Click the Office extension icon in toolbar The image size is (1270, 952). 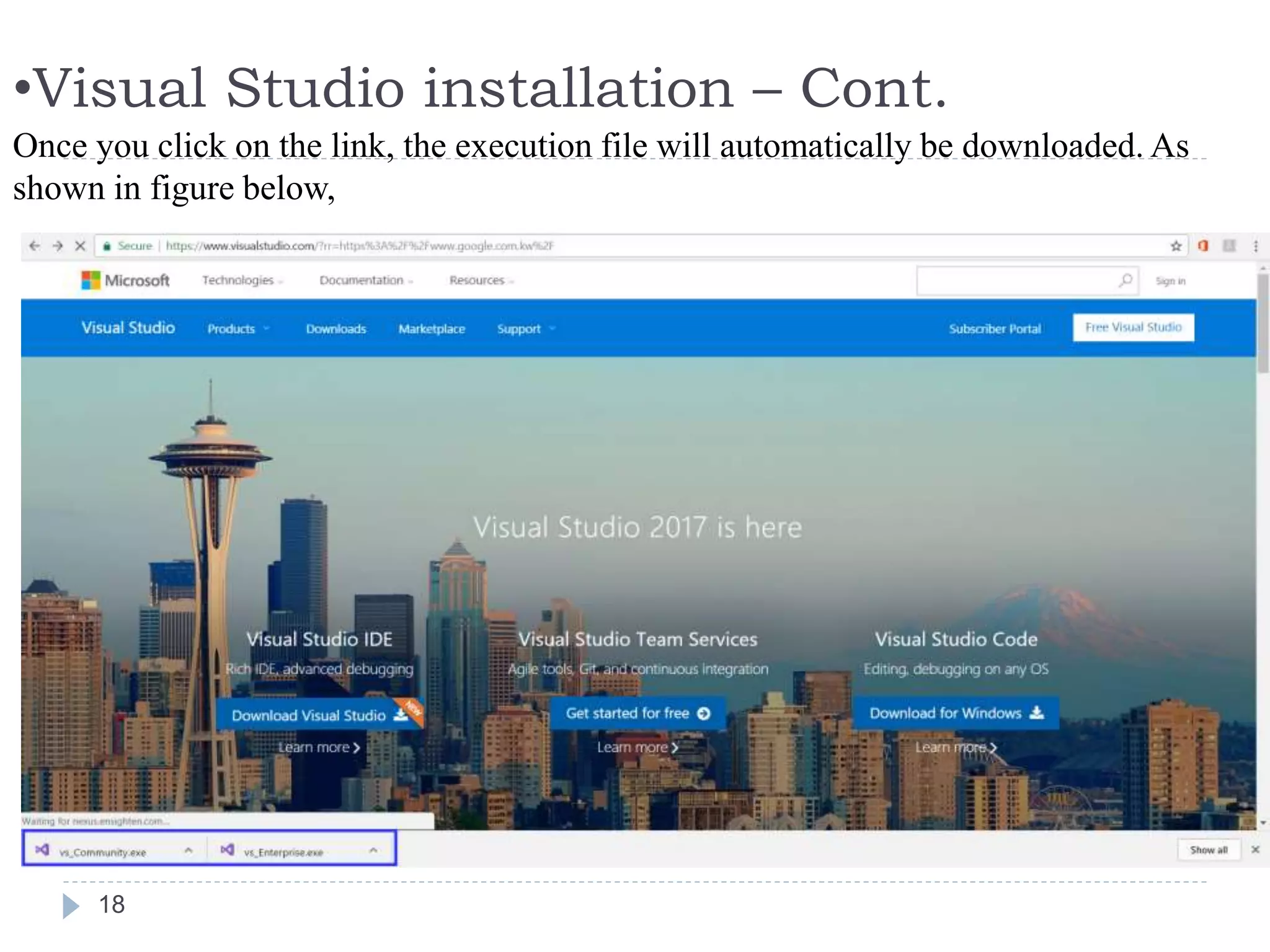tap(1203, 246)
